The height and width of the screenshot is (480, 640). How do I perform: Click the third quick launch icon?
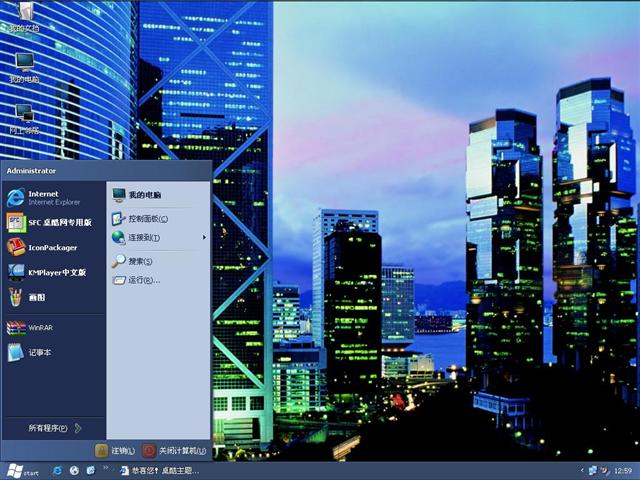click(90, 471)
